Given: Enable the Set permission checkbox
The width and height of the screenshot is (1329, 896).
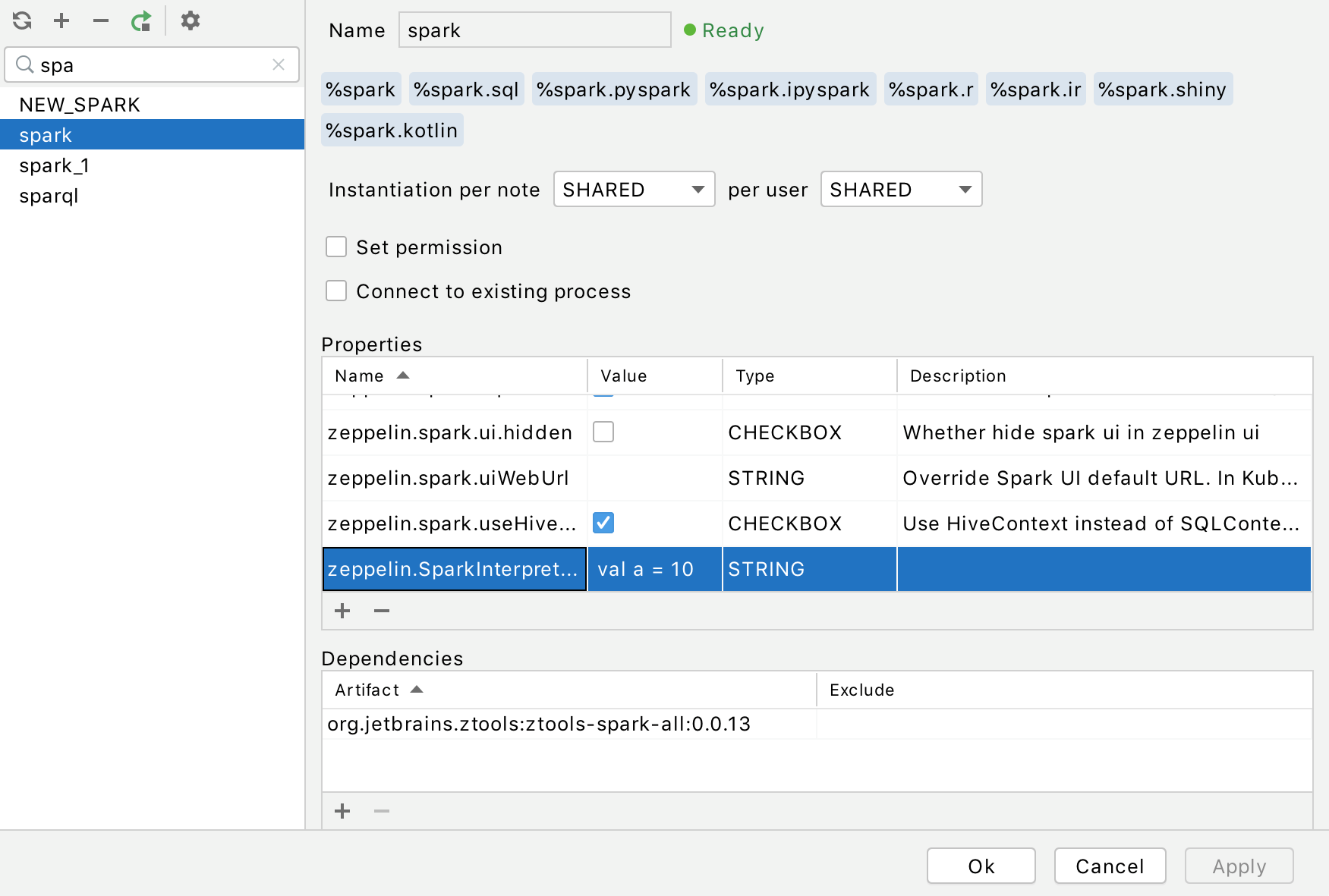Looking at the screenshot, I should point(336,247).
